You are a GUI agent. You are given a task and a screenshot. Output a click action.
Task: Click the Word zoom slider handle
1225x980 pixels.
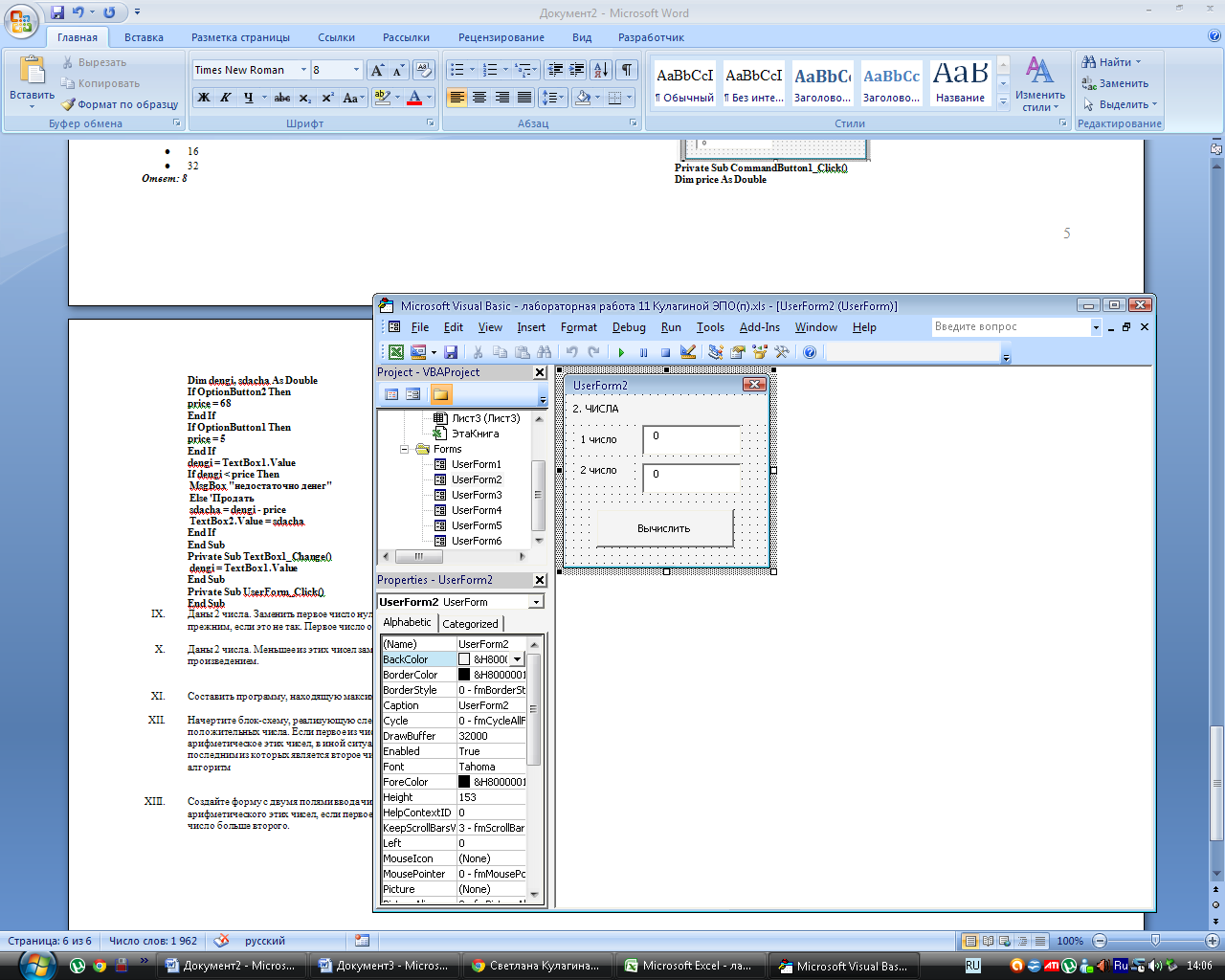1155,941
